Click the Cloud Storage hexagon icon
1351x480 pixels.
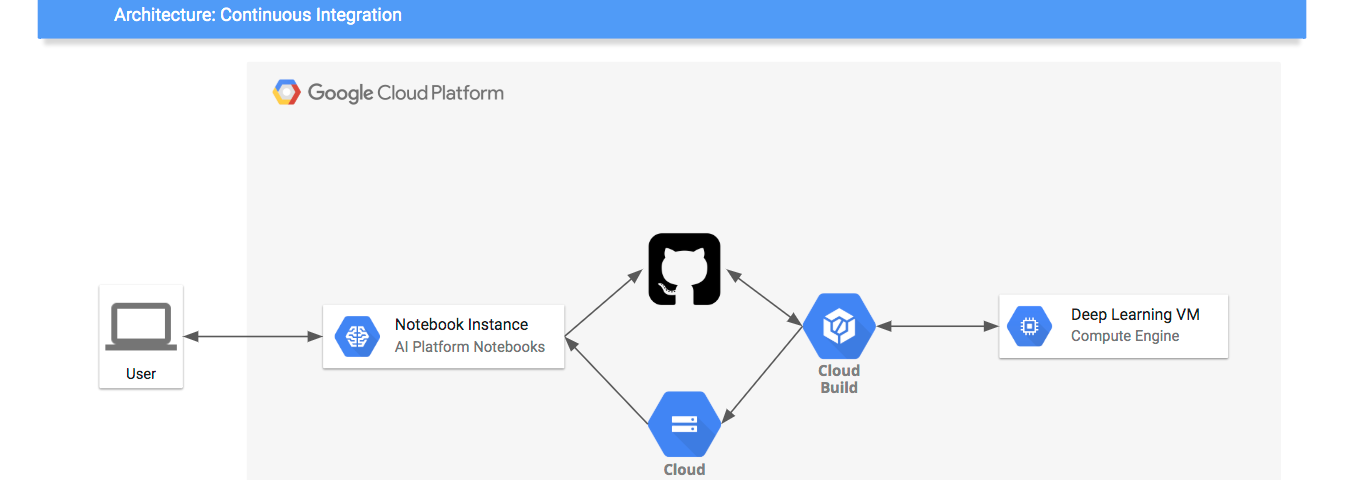tap(685, 424)
